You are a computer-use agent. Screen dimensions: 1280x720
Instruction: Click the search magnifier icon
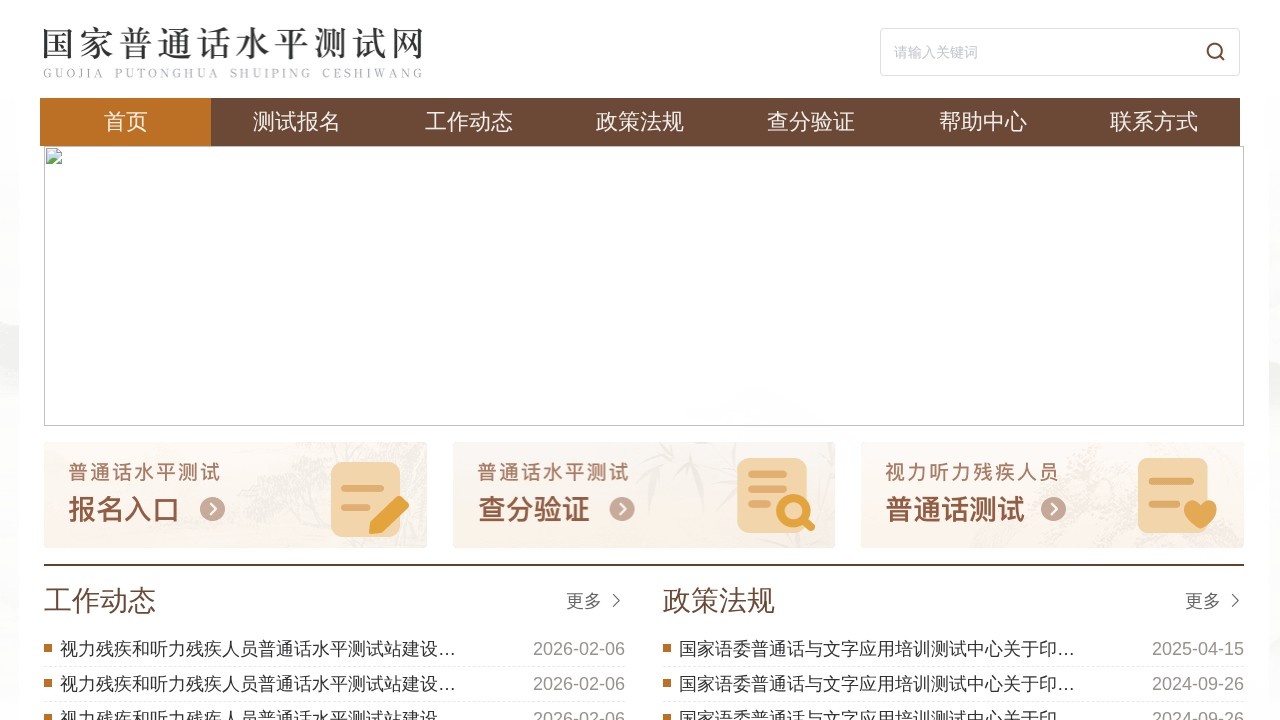click(1215, 51)
